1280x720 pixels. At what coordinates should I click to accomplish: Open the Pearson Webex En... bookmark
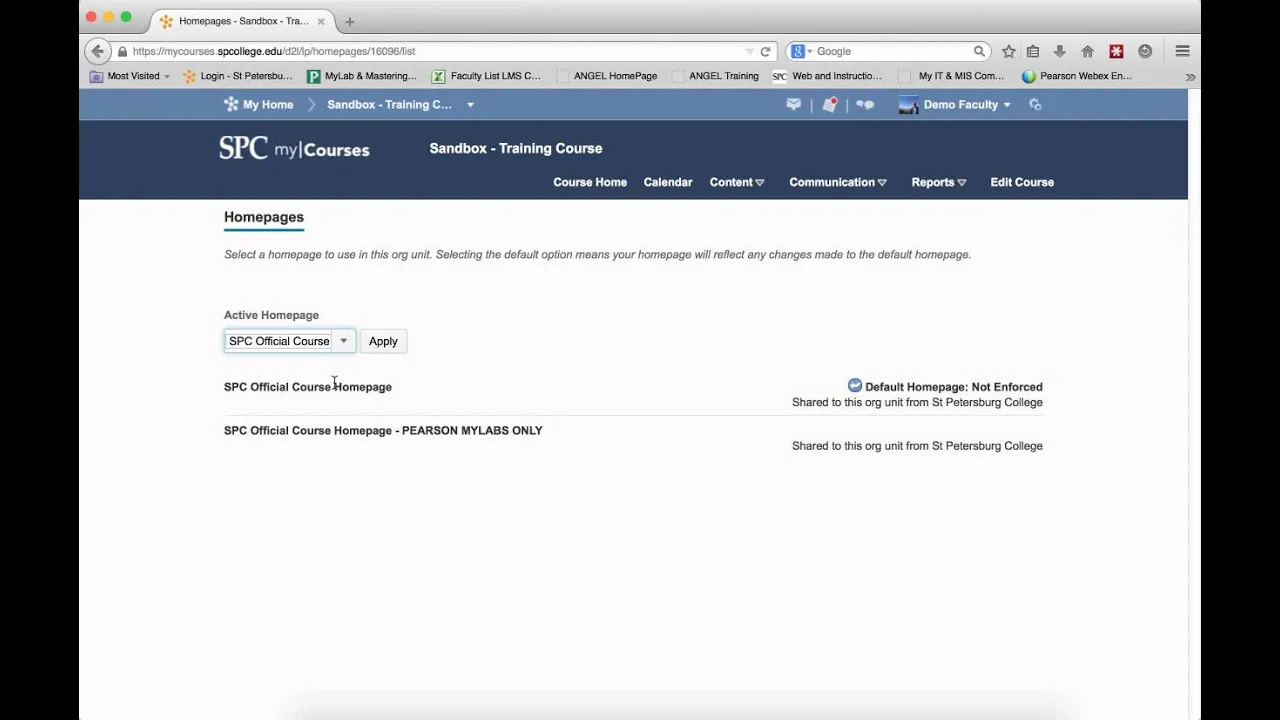click(x=1077, y=76)
